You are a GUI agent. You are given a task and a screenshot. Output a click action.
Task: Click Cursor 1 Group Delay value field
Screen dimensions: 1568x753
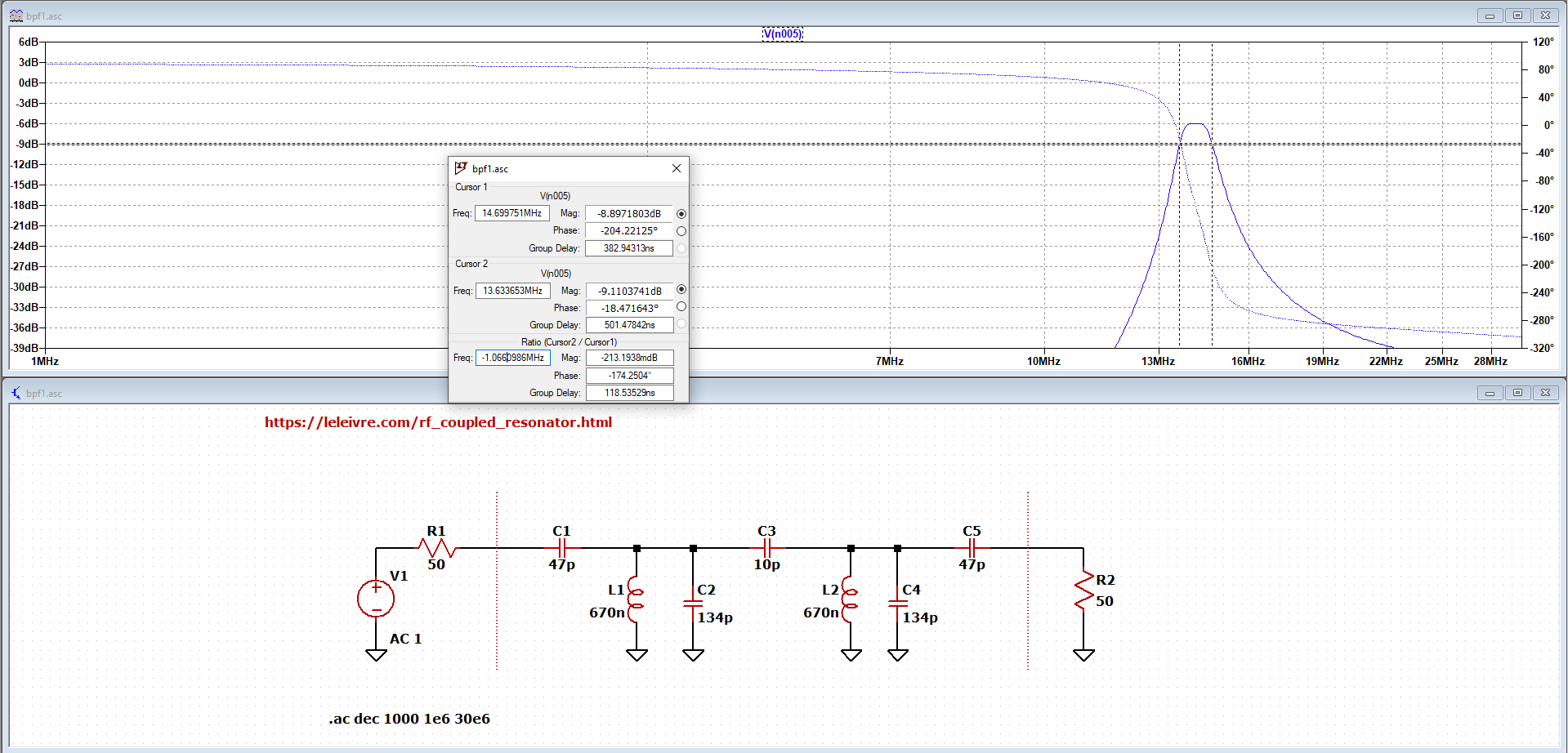click(x=629, y=248)
